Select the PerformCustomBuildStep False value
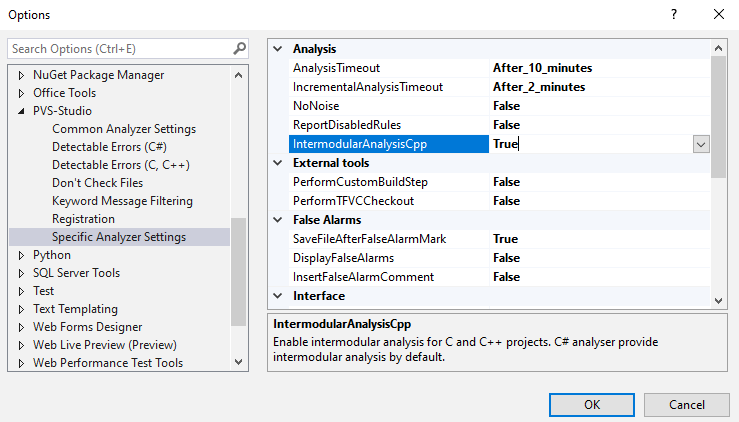Screen dimensions: 739x422 [506, 182]
